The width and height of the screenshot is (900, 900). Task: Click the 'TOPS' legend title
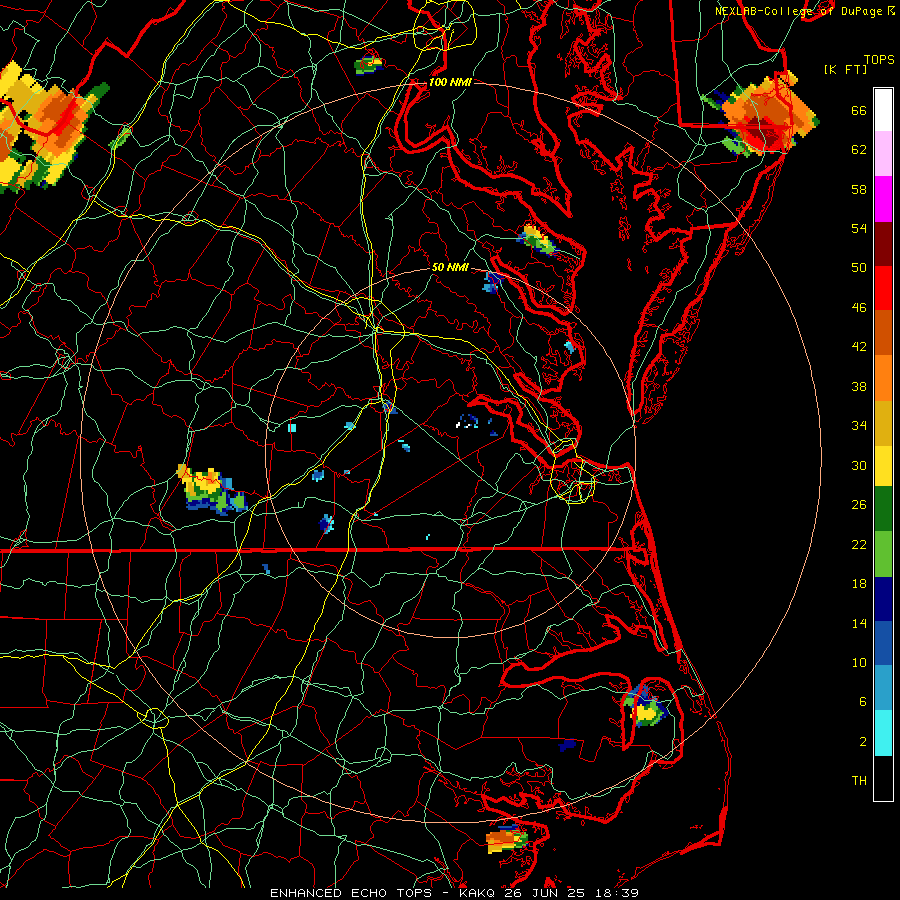point(879,60)
